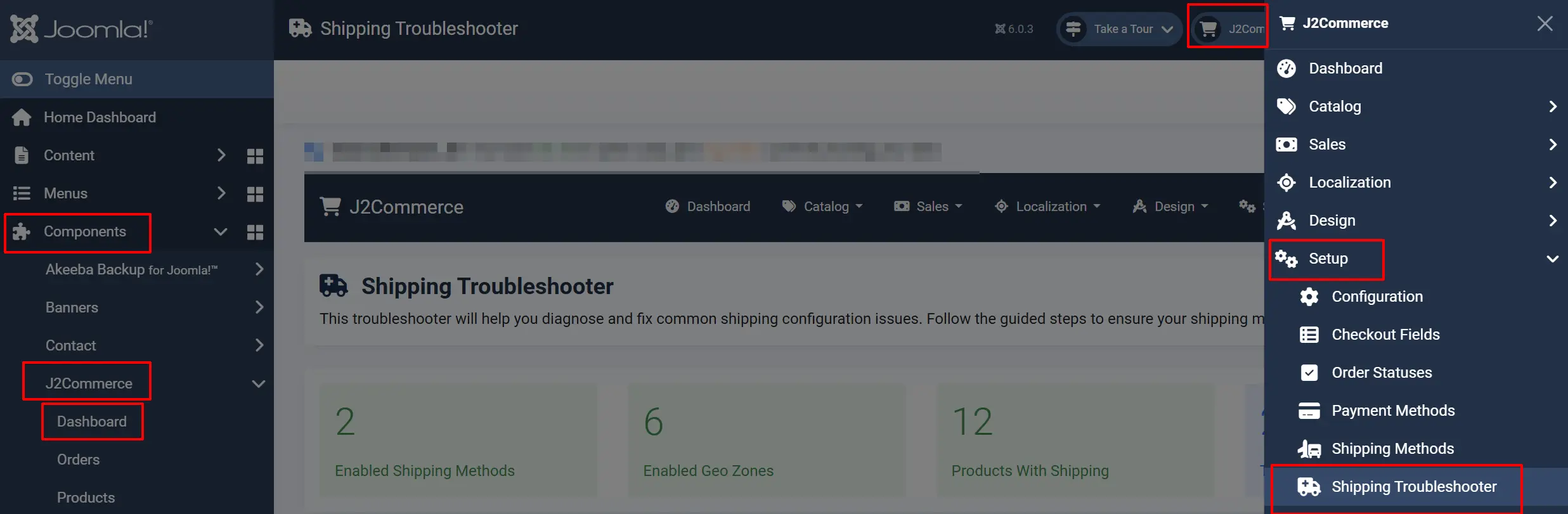Image resolution: width=1568 pixels, height=514 pixels.
Task: Open Dashboard under sidebar J2Commerce
Action: click(x=92, y=421)
